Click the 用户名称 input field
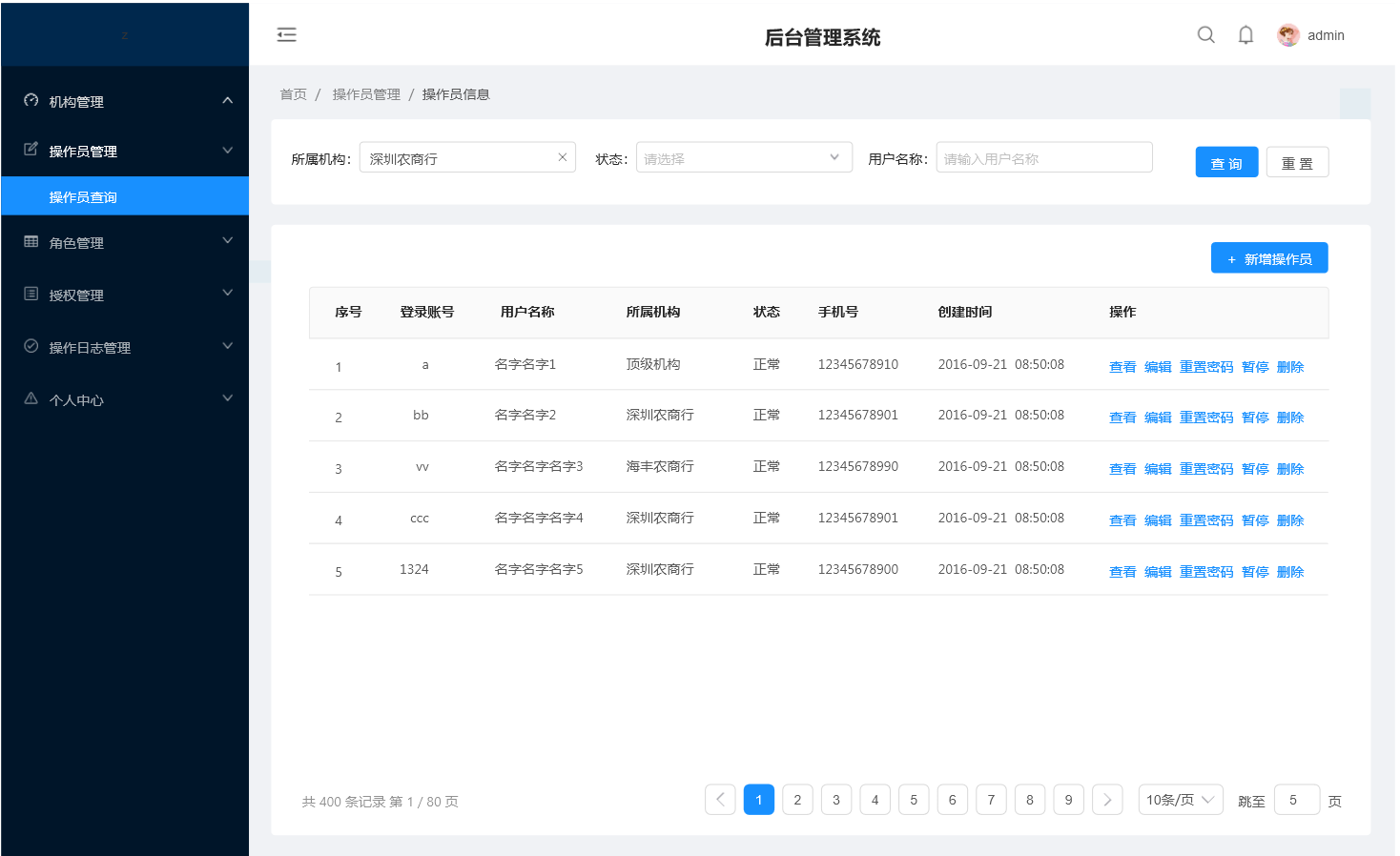This screenshot has width=1400, height=856. pyautogui.click(x=1044, y=157)
